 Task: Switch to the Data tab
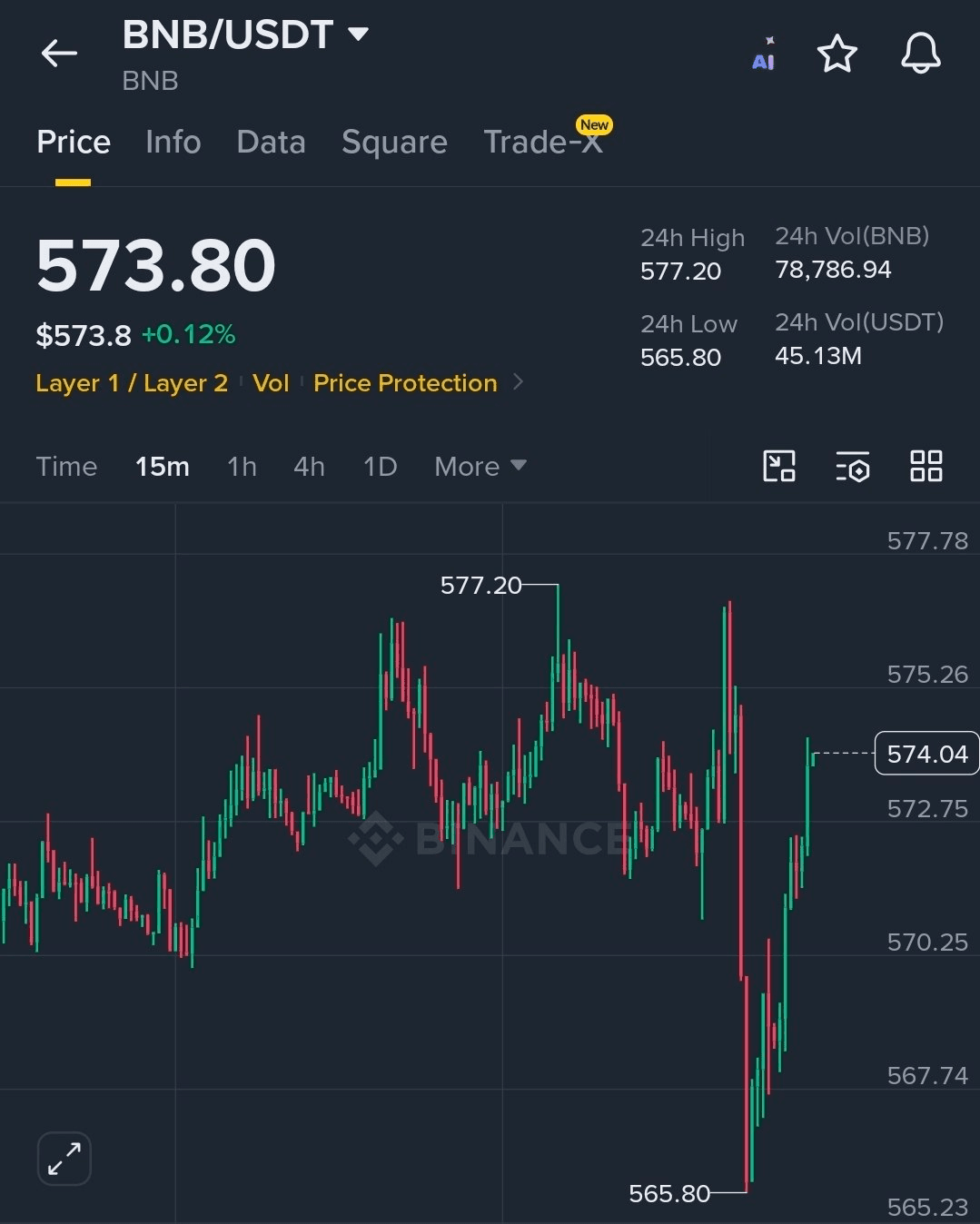271,142
